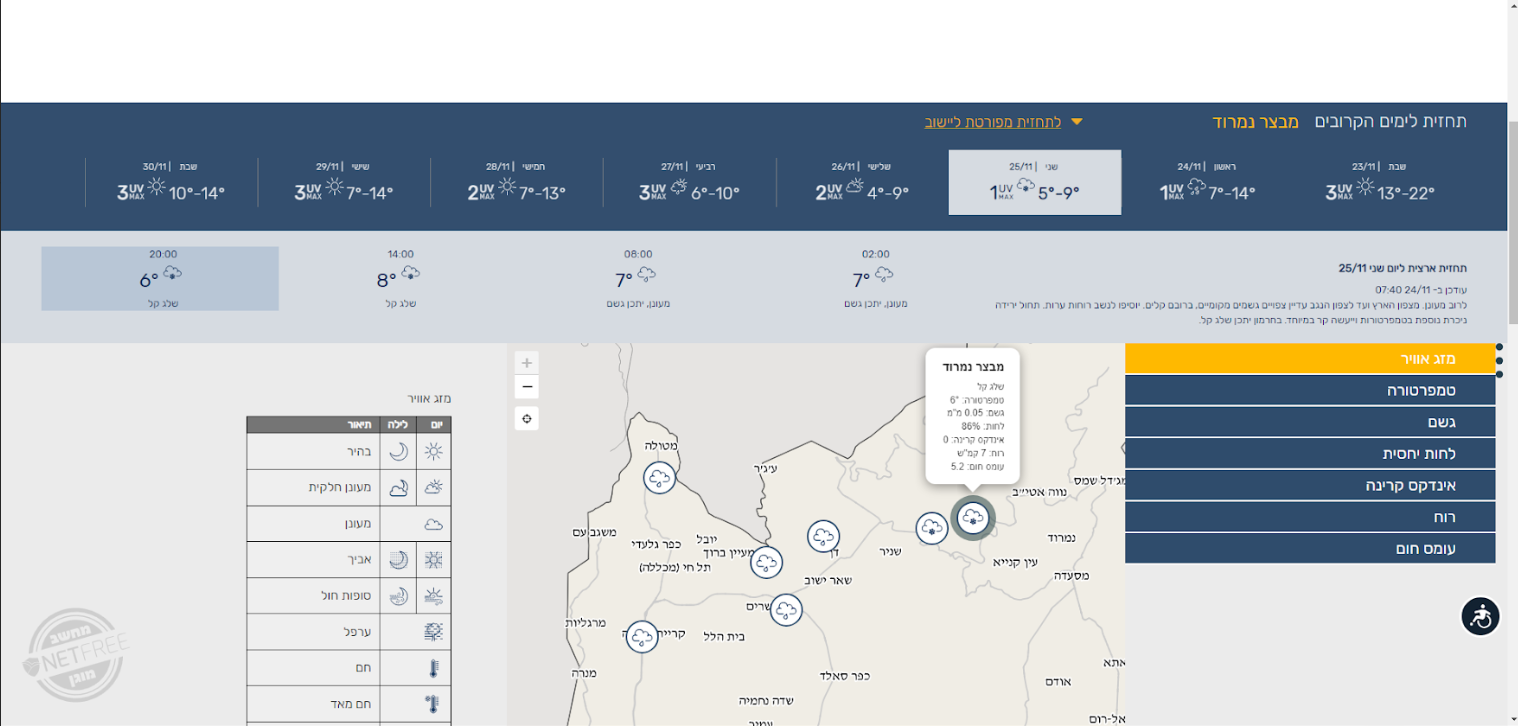Open the detailed settlement forecast link
This screenshot has height=726, width=1518.
(x=993, y=121)
